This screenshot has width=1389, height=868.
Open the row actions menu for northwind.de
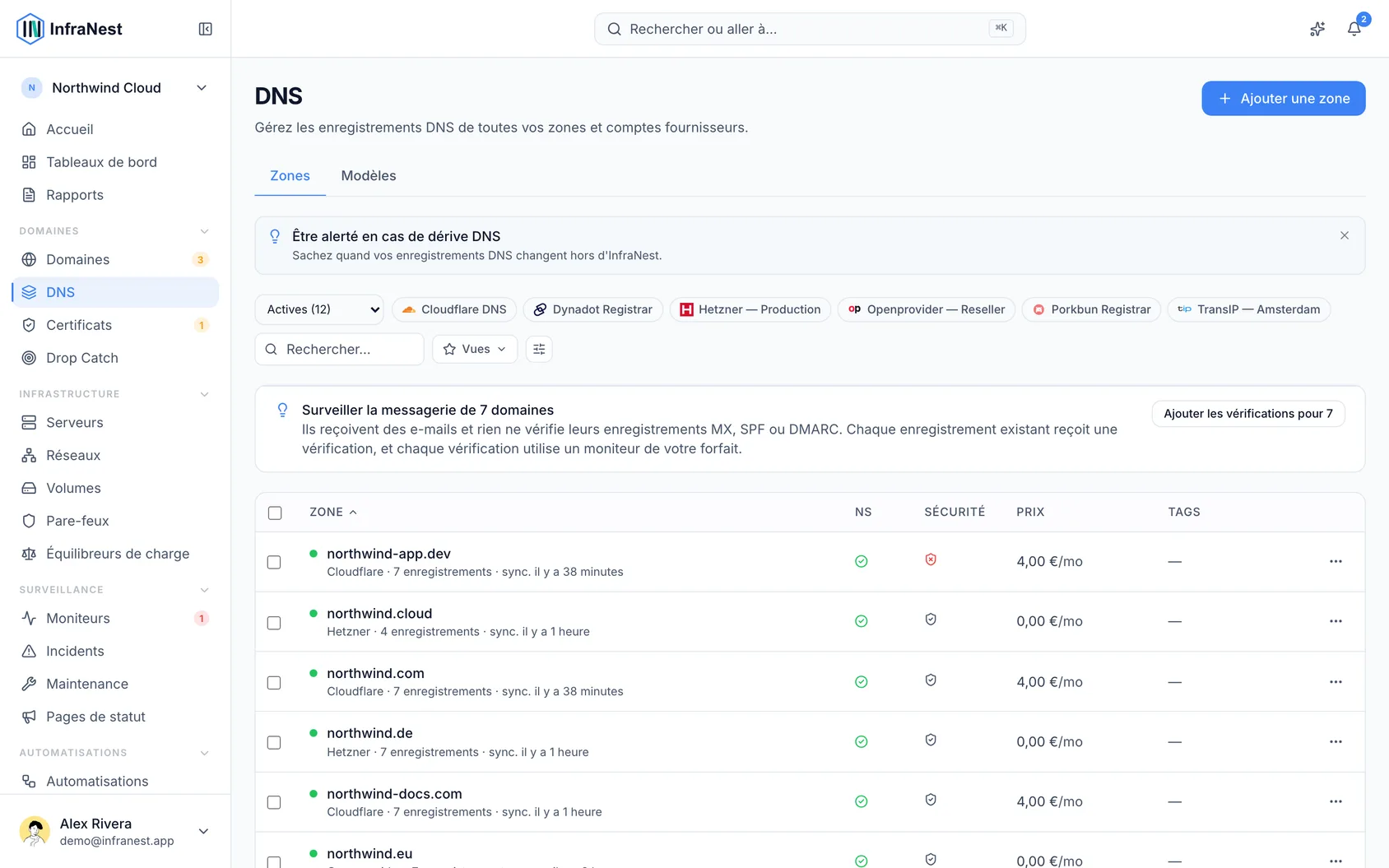pos(1336,741)
